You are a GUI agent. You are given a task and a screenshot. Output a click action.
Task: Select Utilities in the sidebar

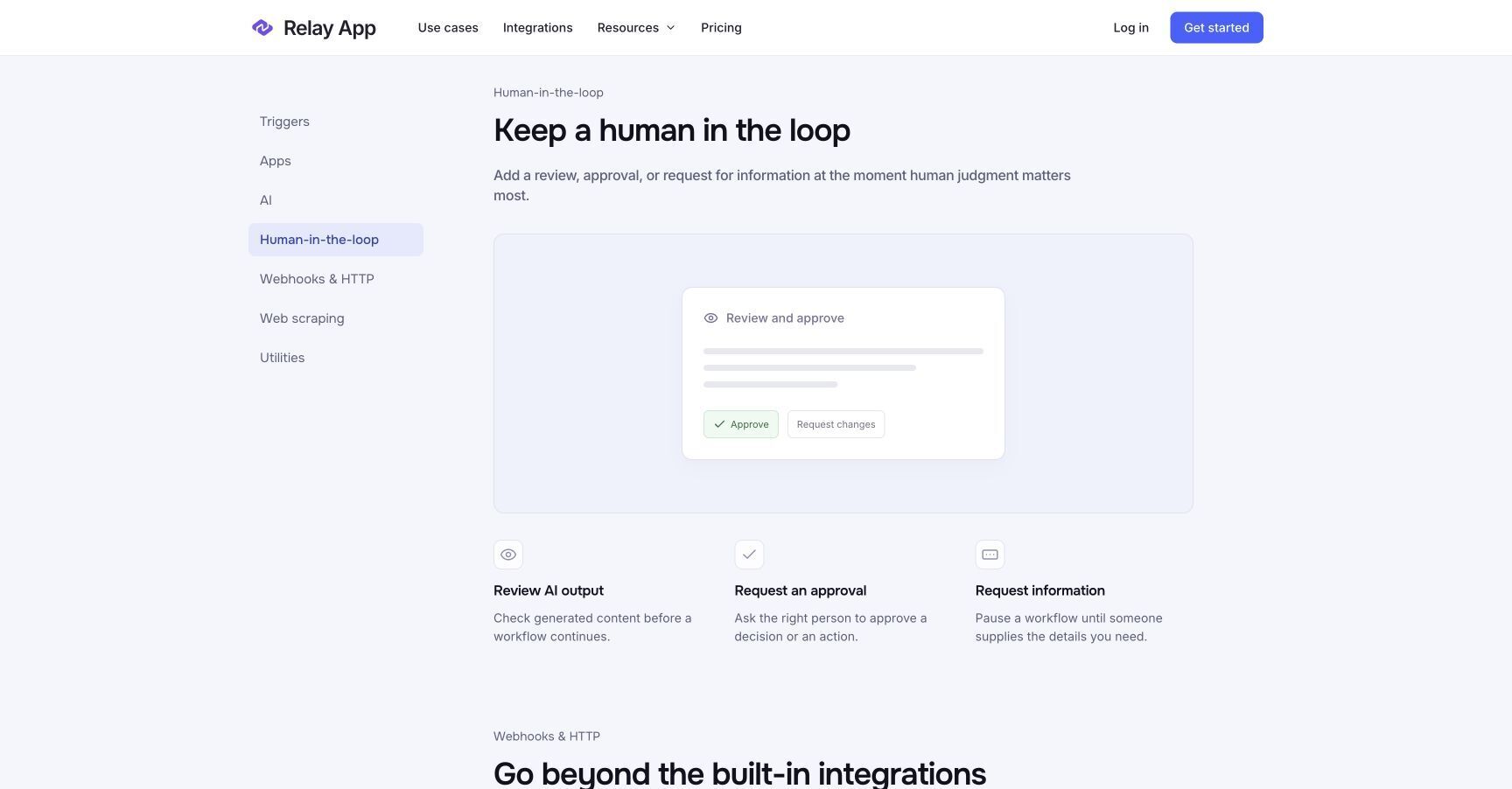[x=336, y=358]
